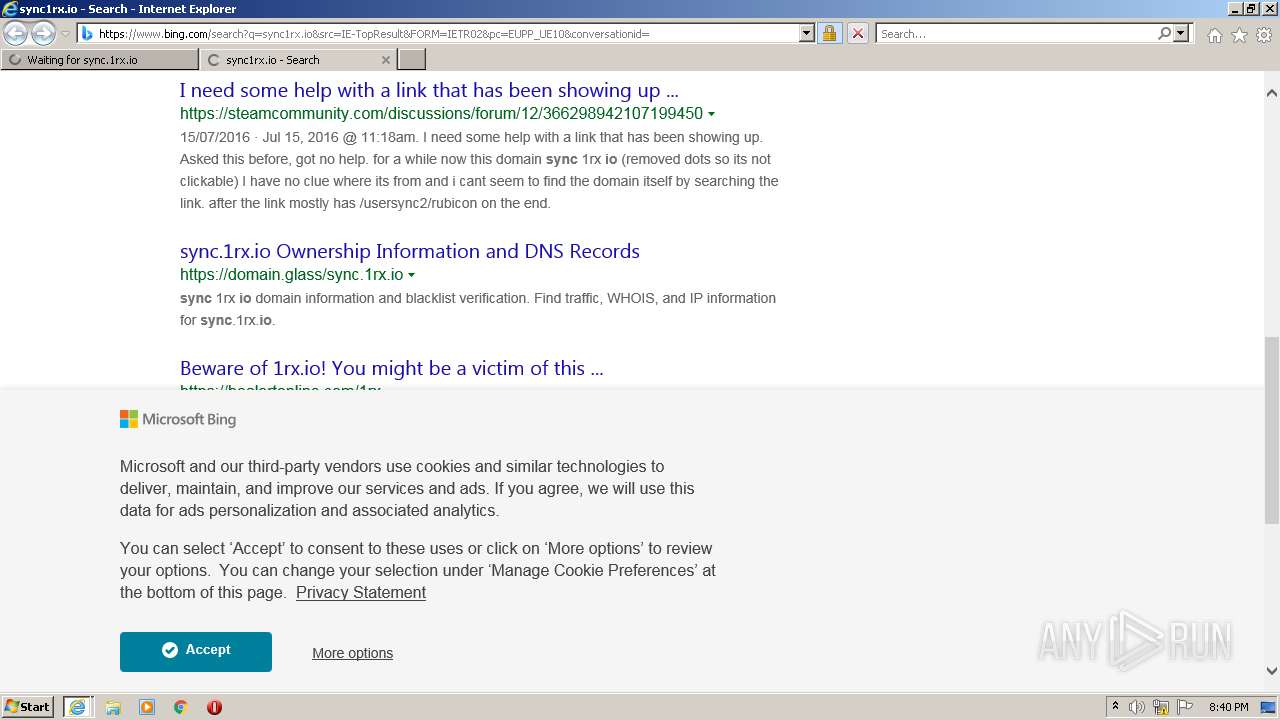The height and width of the screenshot is (720, 1280).
Task: Select the Bing address bar URL field
Action: click(438, 33)
